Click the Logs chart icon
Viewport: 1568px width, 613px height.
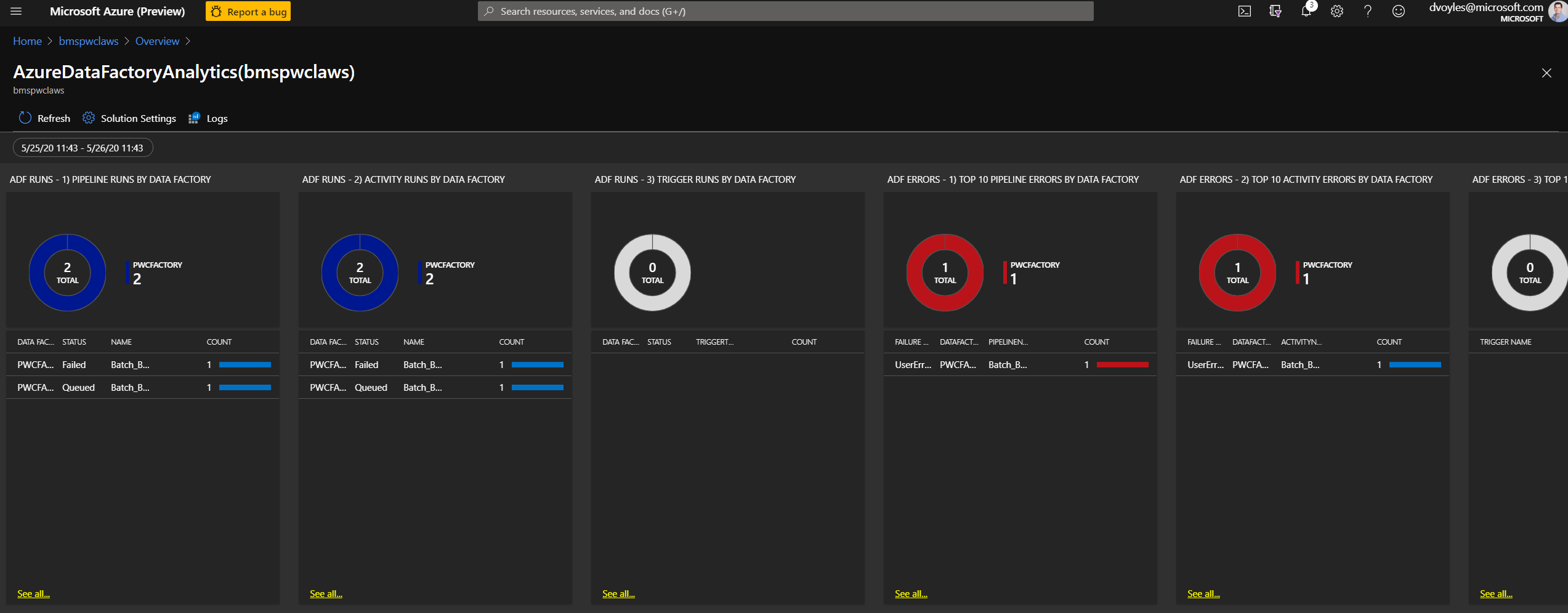(x=194, y=118)
